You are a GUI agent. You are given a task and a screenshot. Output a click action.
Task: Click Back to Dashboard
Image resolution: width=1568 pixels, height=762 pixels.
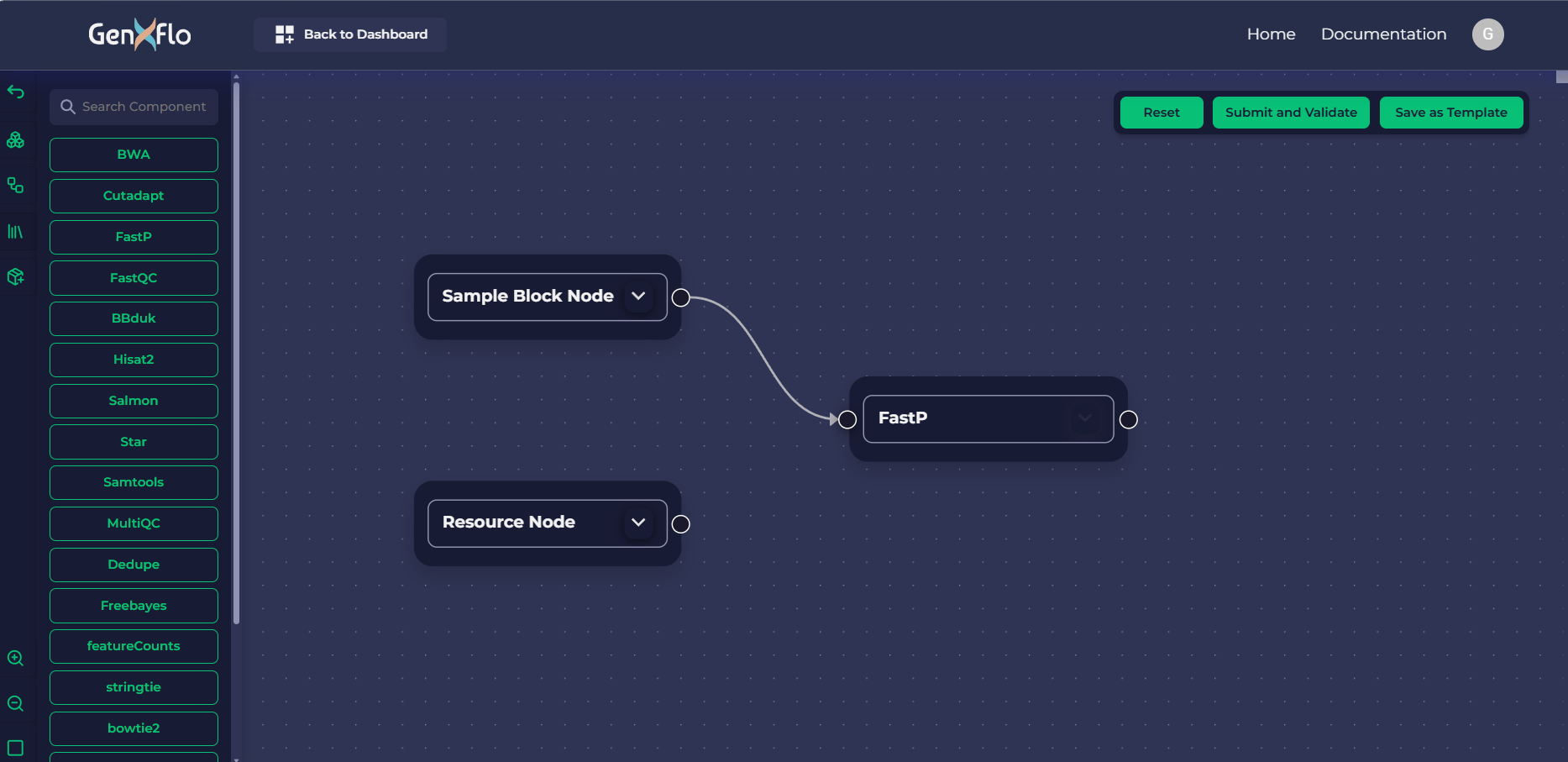(350, 34)
